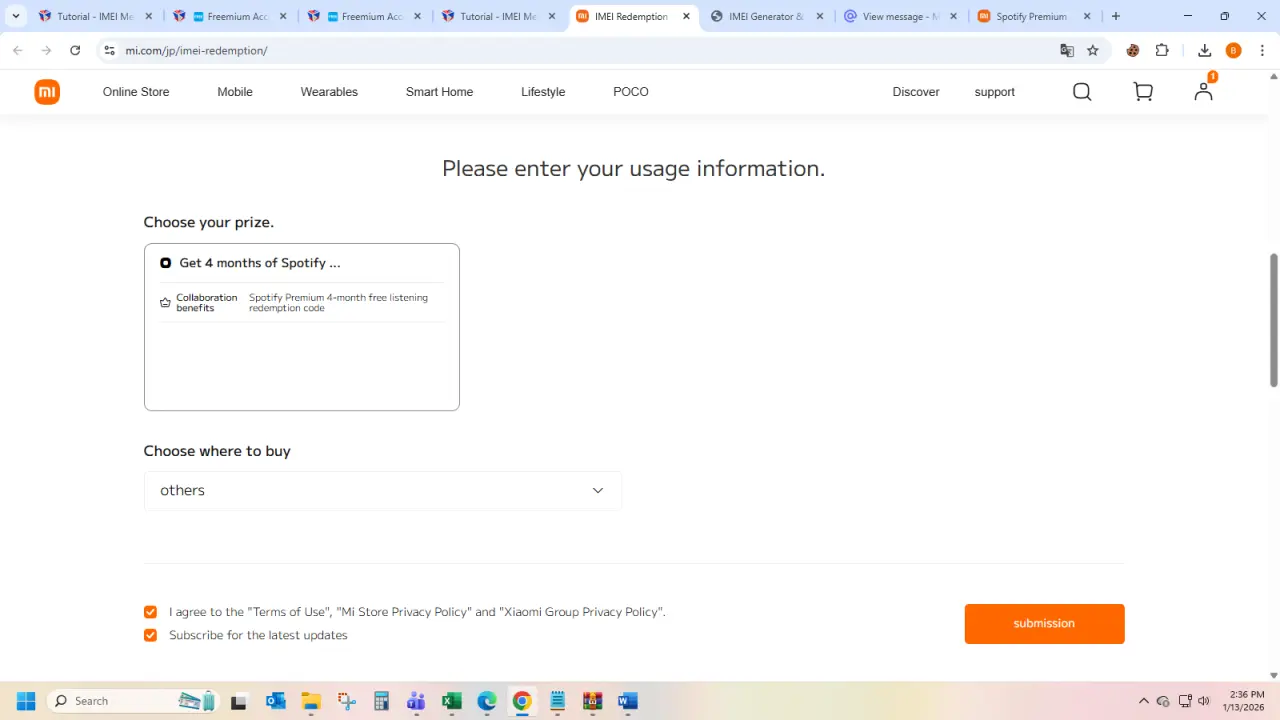Open the Mobile menu
This screenshot has height=720, width=1280.
[235, 92]
